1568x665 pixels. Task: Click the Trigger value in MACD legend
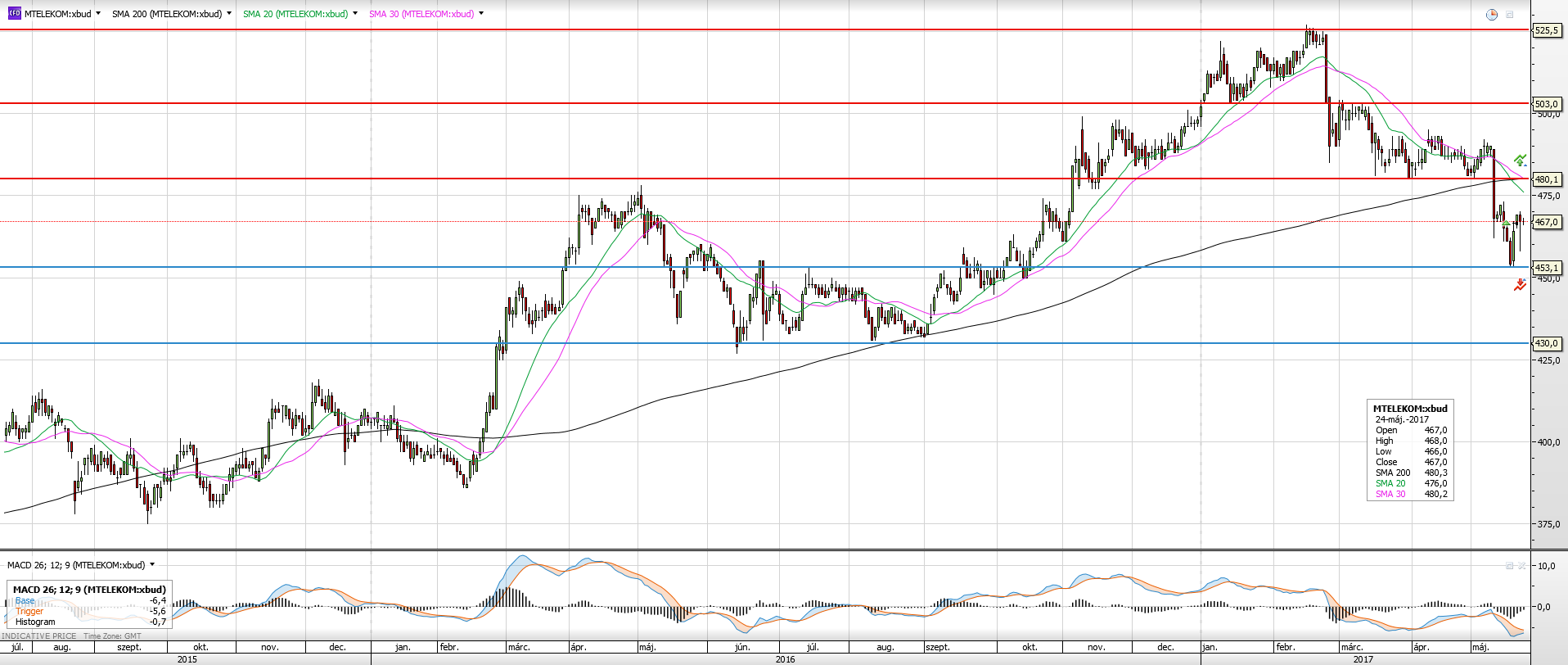pyautogui.click(x=158, y=611)
